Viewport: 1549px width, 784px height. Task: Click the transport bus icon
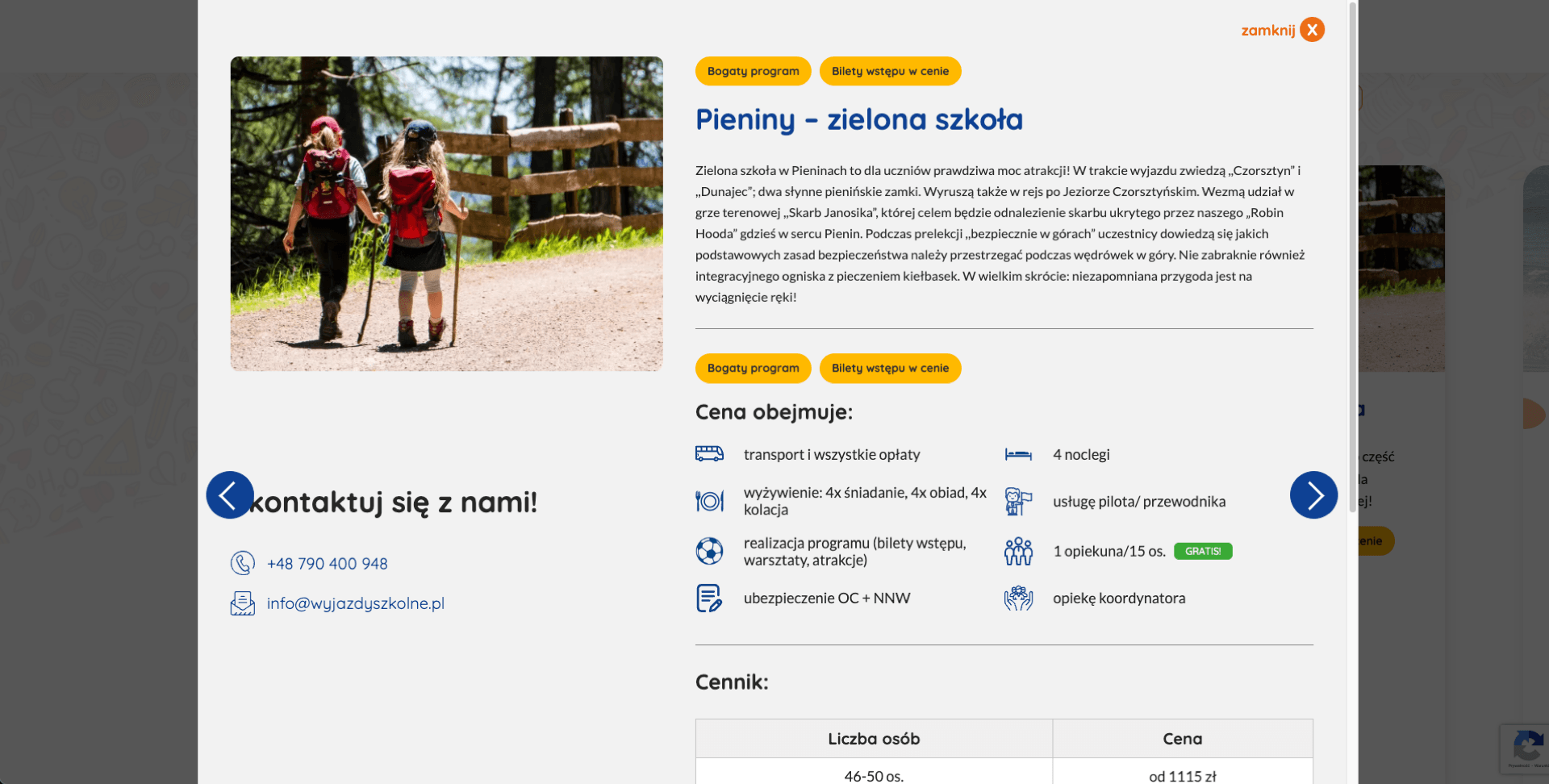[709, 454]
